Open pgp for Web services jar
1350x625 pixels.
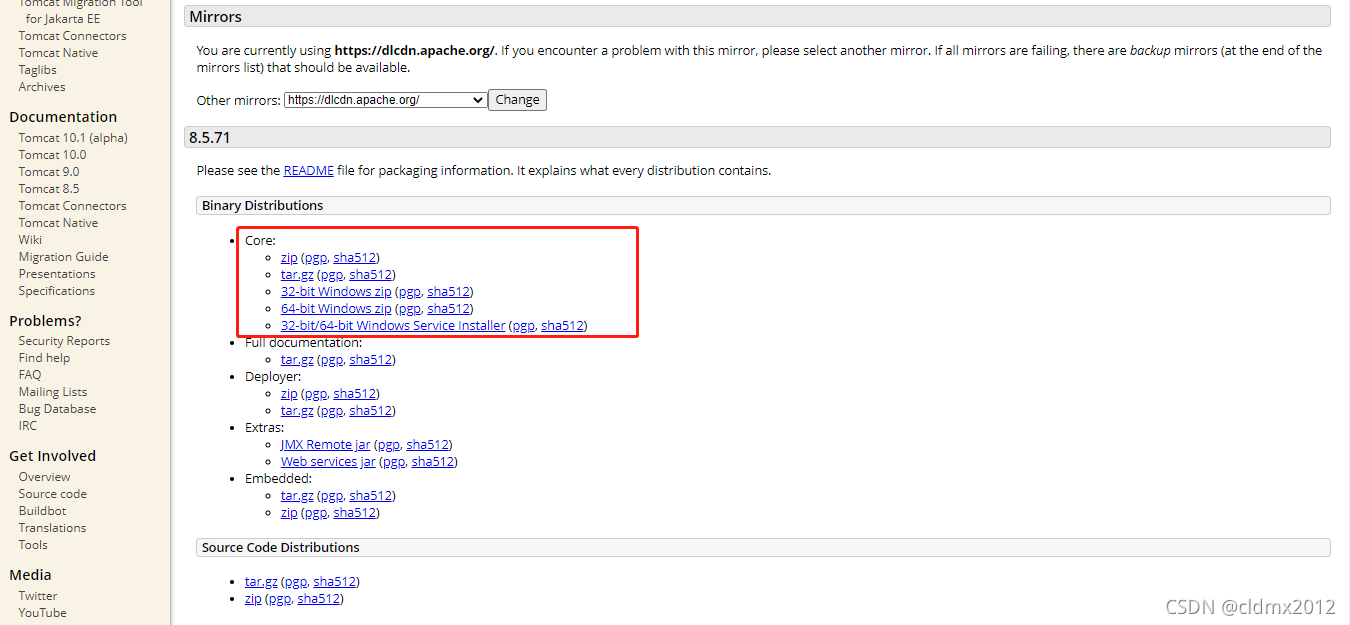tap(394, 462)
